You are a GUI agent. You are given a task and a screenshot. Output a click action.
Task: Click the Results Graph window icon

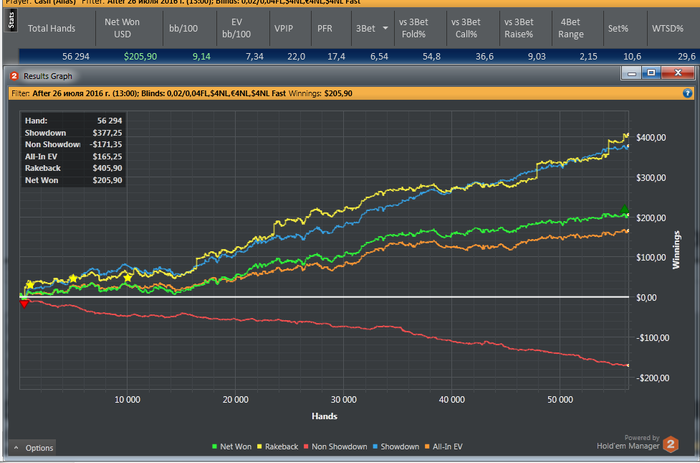pos(14,76)
